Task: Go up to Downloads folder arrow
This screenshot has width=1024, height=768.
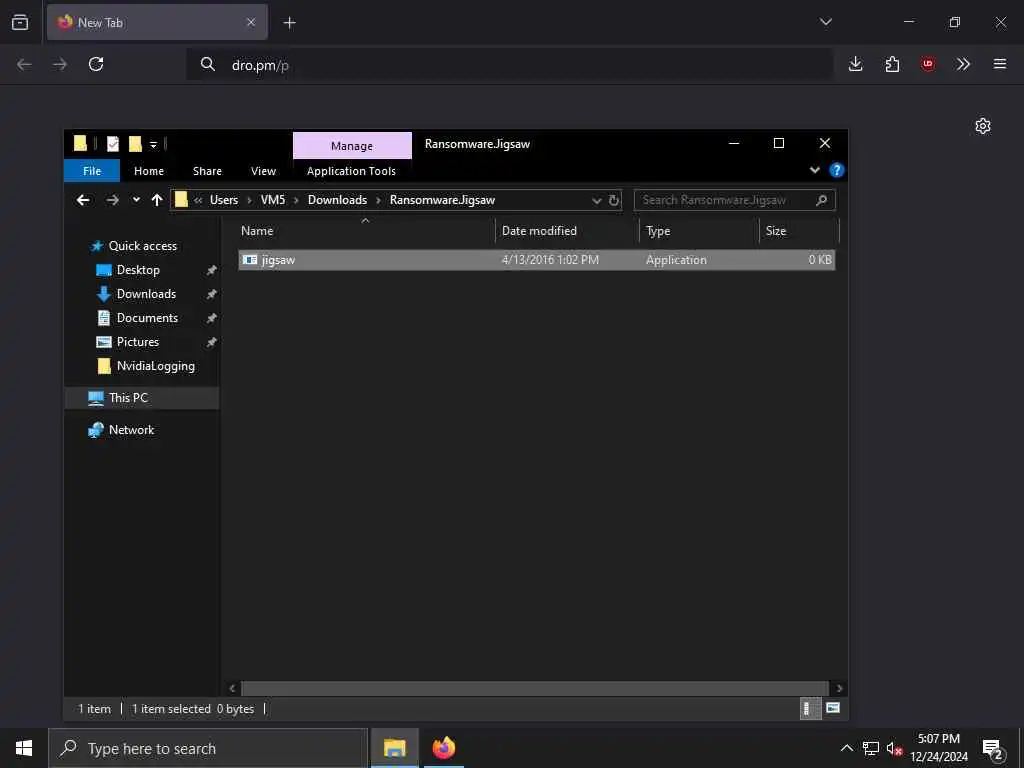Action: [x=157, y=200]
